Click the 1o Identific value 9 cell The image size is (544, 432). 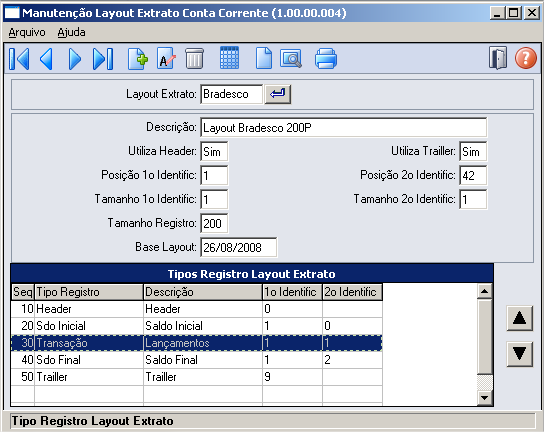tap(292, 377)
